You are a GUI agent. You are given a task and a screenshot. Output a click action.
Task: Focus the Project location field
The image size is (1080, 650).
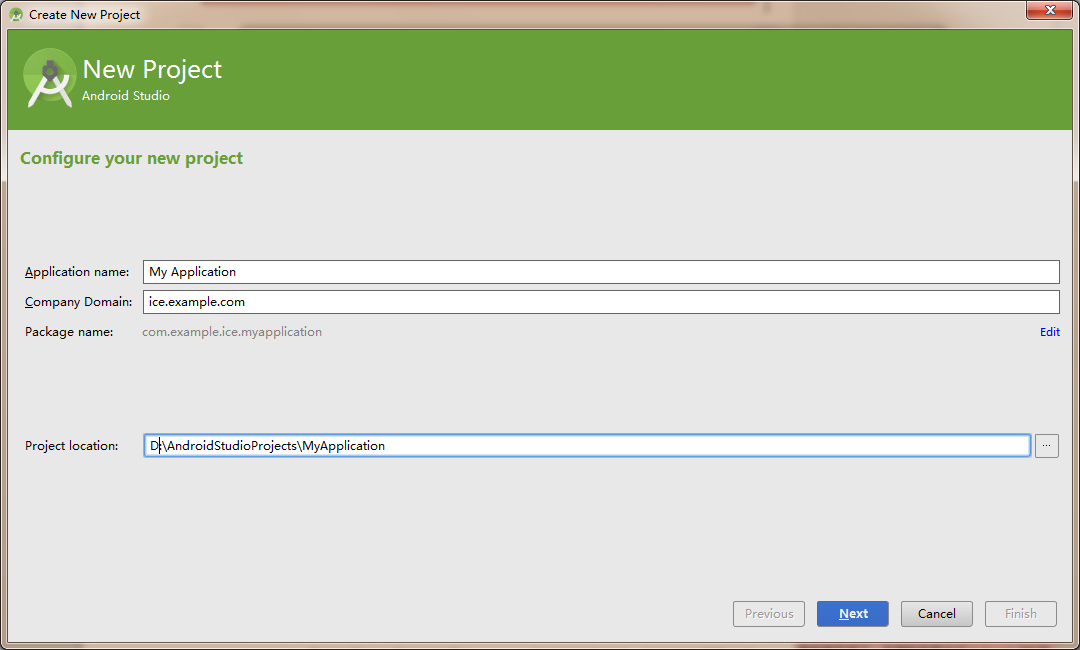587,445
